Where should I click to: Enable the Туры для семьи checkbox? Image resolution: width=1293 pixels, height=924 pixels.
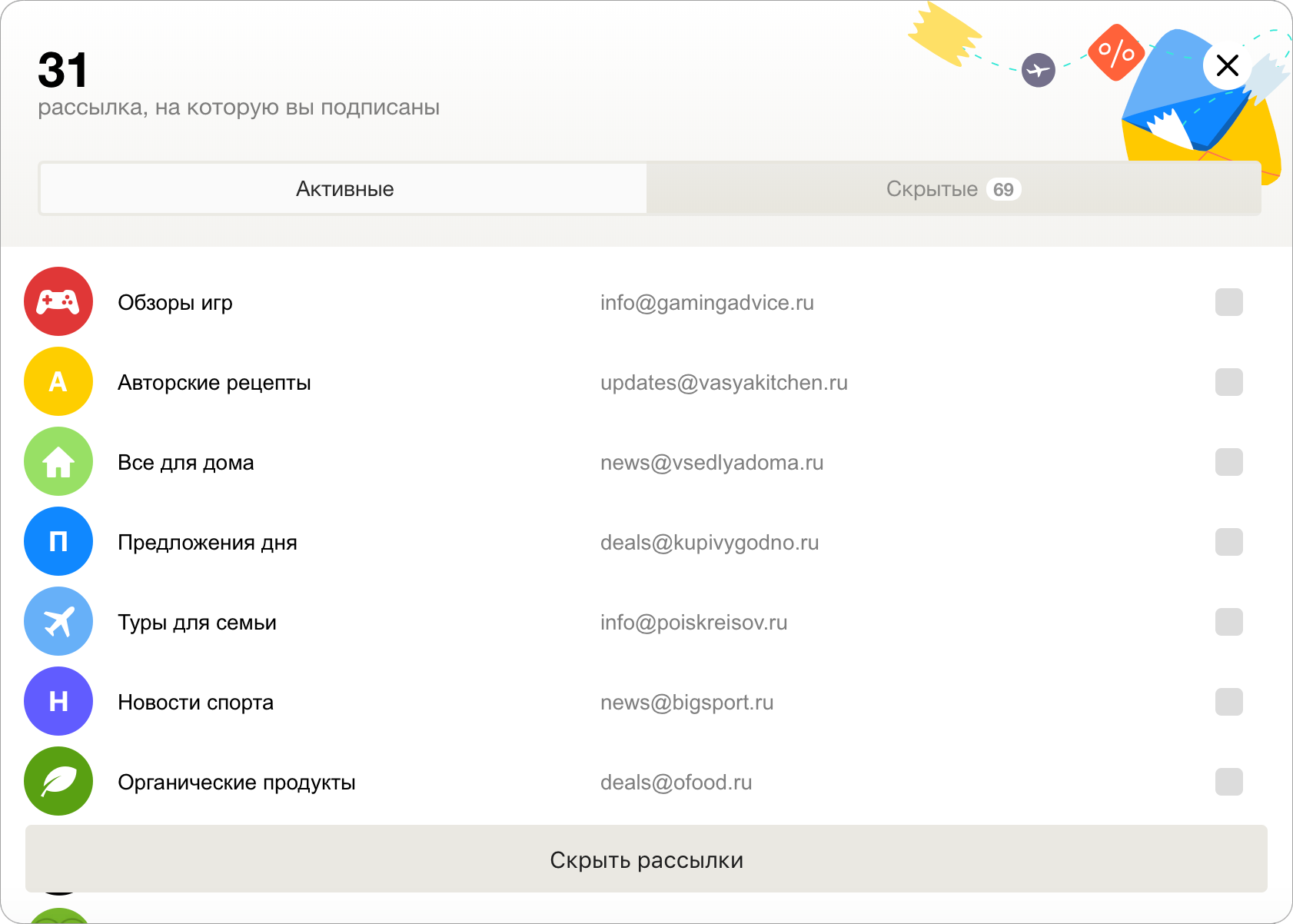pos(1228,622)
